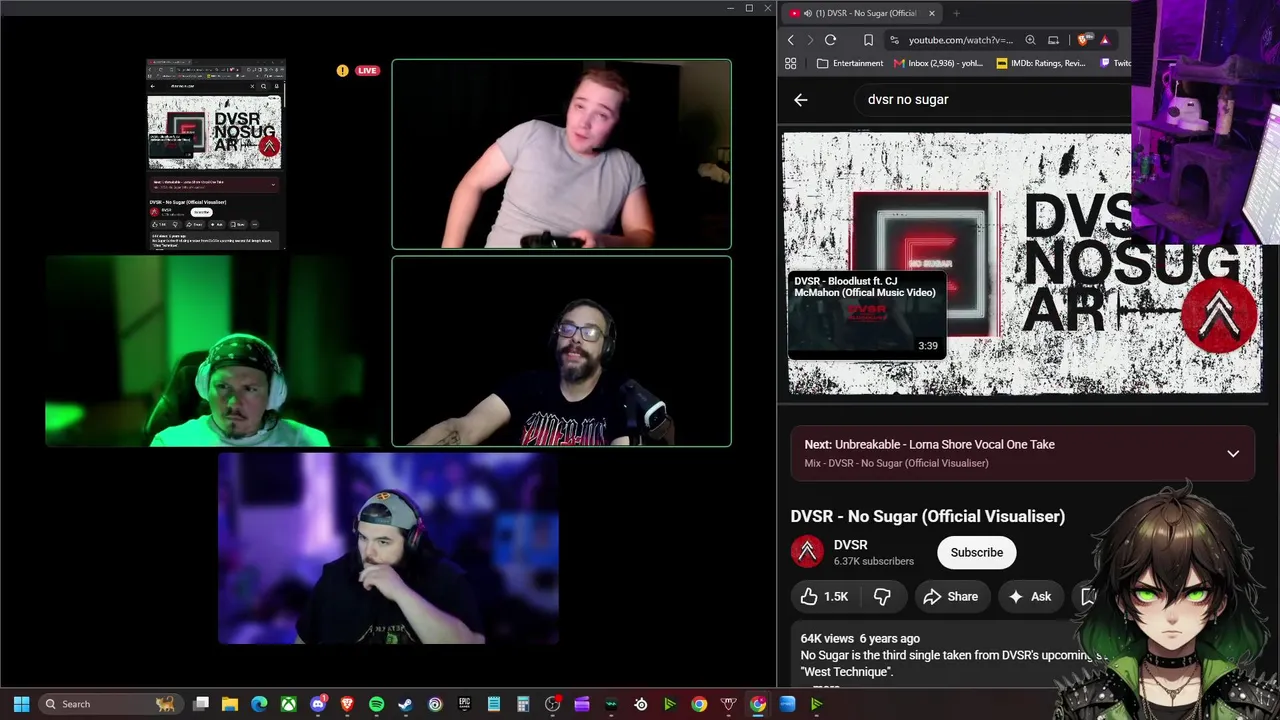1280x720 pixels.
Task: Bookmark this page with the bookmark icon
Action: pyautogui.click(x=868, y=40)
